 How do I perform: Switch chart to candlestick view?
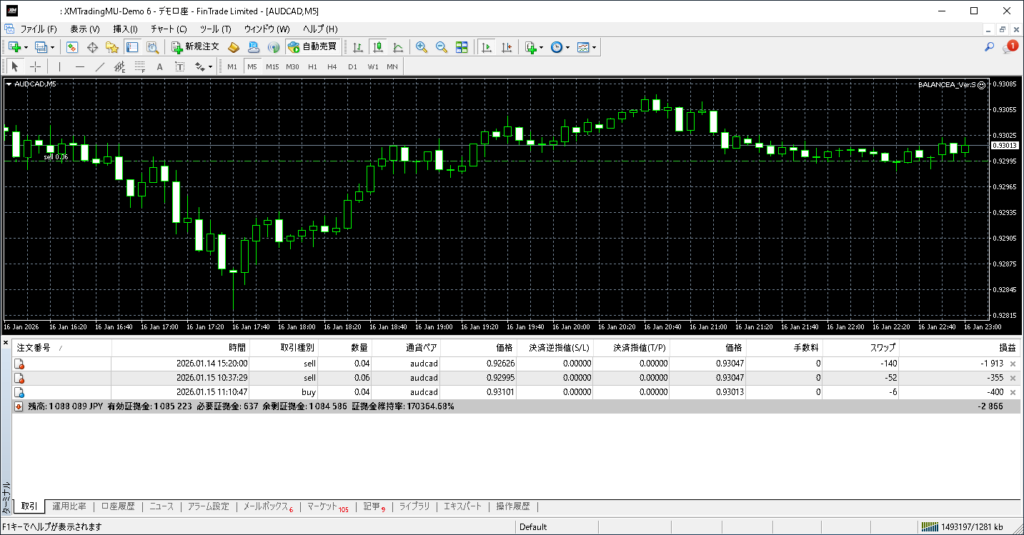coord(379,47)
